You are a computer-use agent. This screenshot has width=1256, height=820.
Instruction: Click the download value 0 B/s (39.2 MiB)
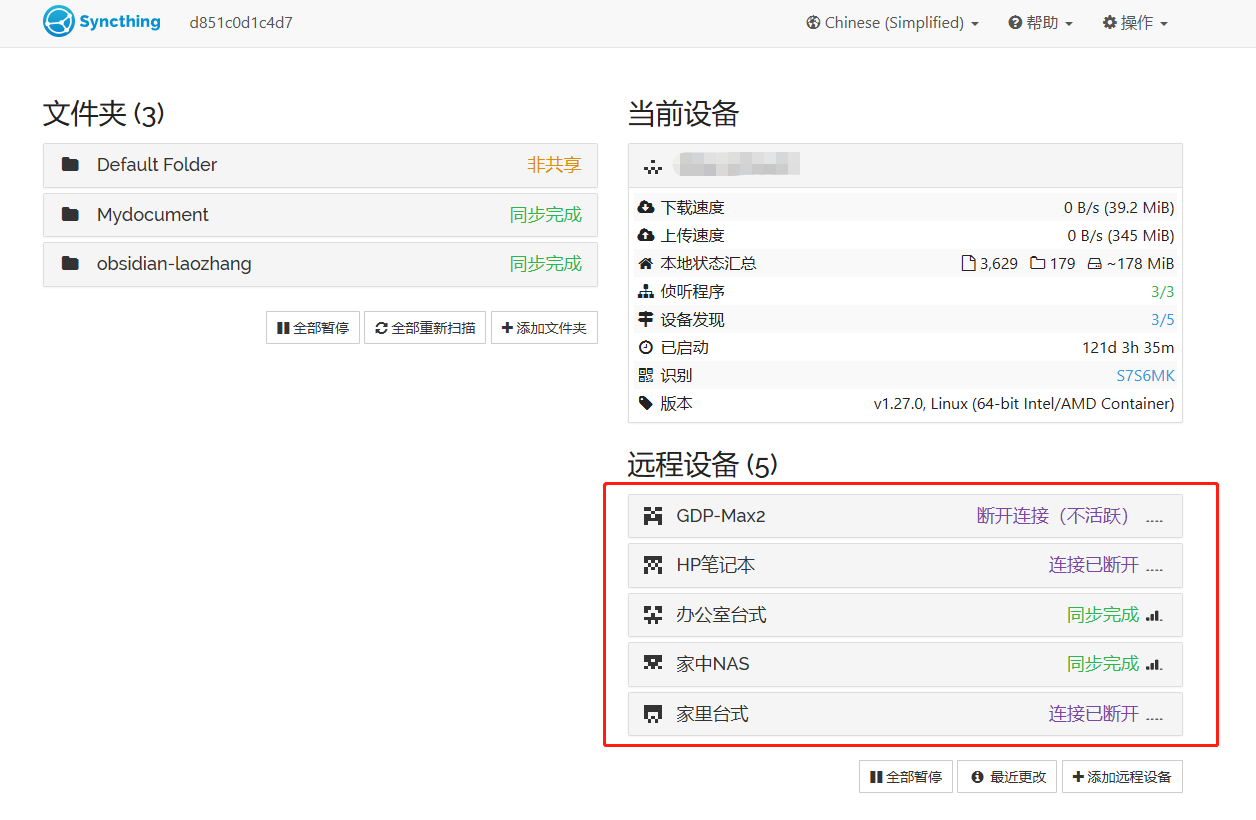1119,208
